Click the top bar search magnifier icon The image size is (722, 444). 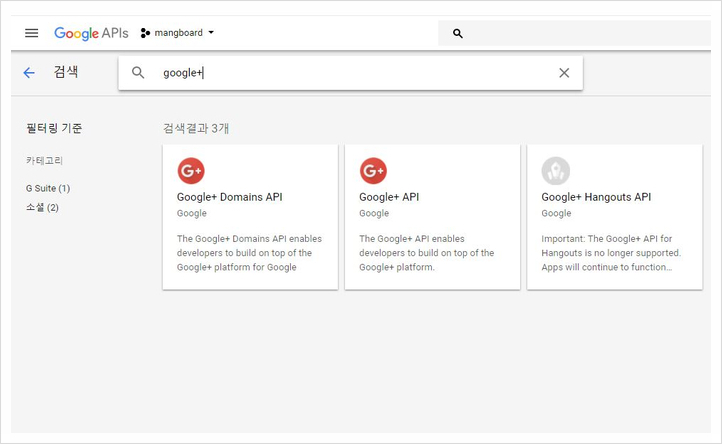click(458, 33)
